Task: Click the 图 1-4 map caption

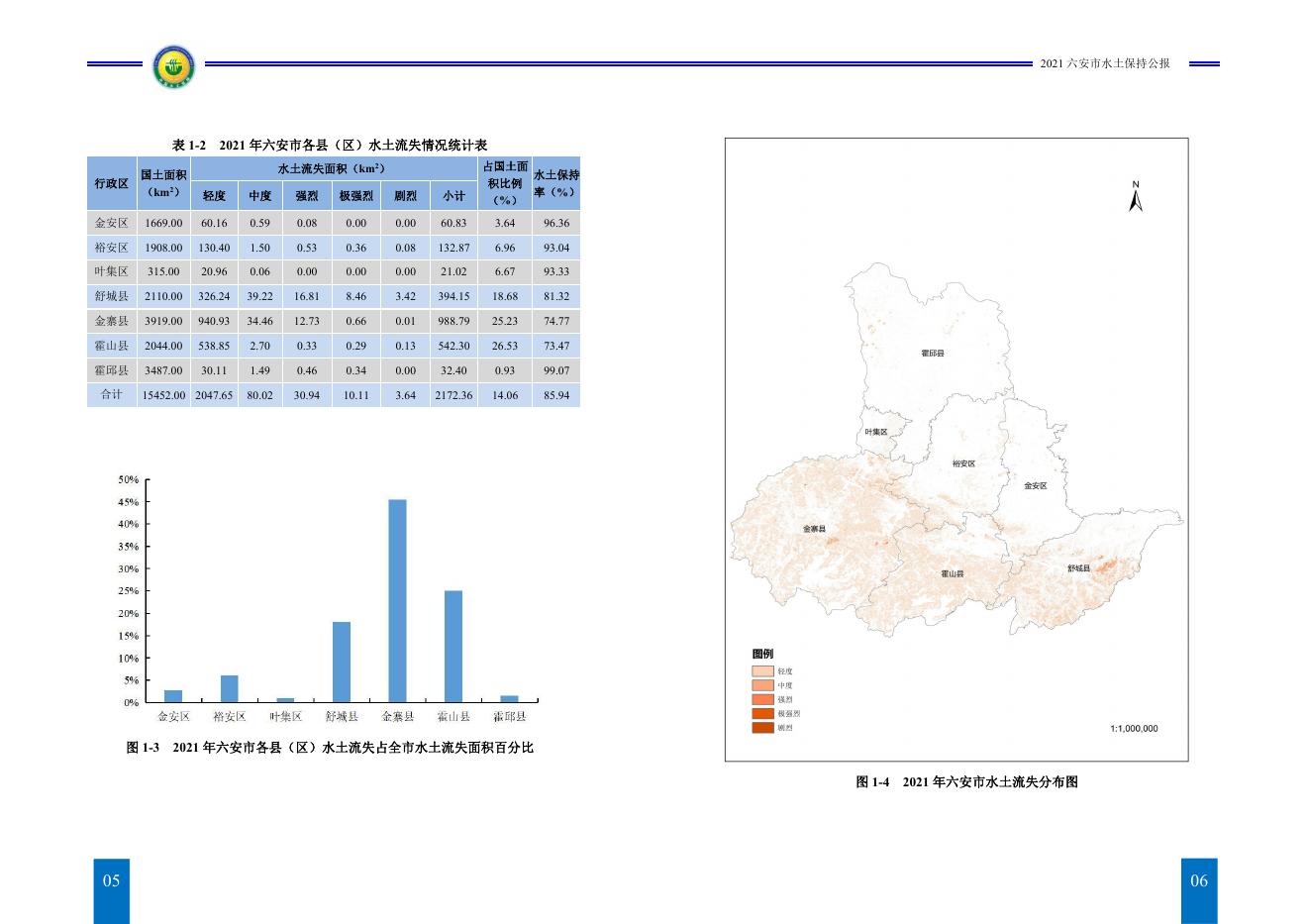Action: (x=965, y=781)
